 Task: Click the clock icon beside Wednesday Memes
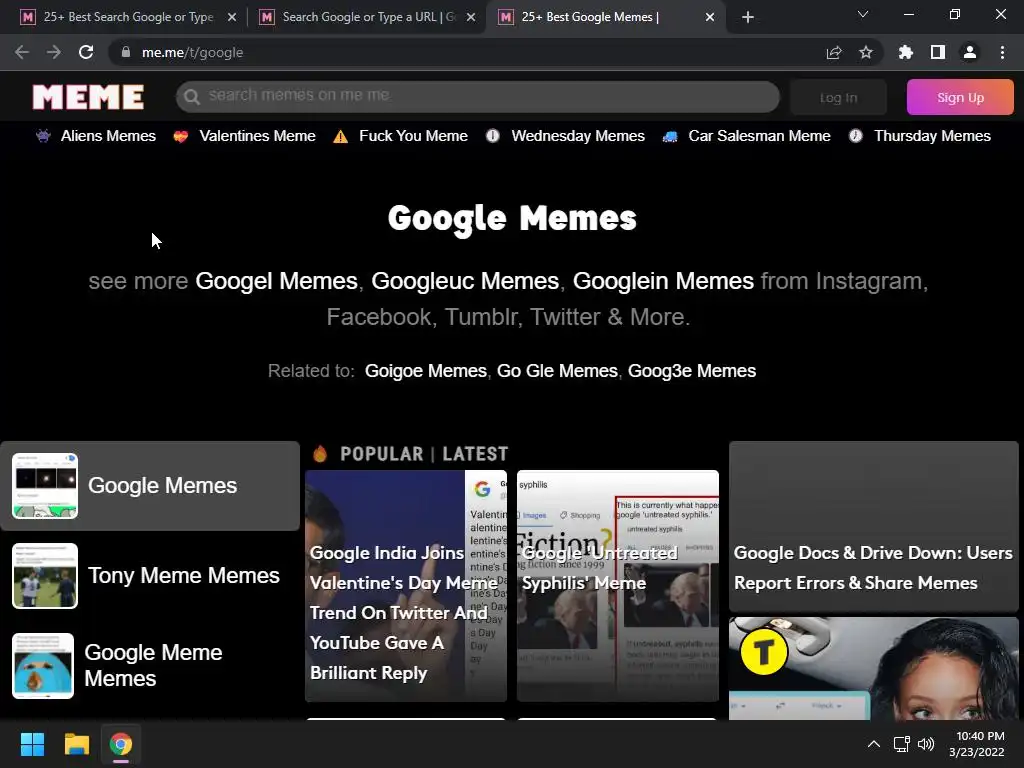click(x=492, y=136)
